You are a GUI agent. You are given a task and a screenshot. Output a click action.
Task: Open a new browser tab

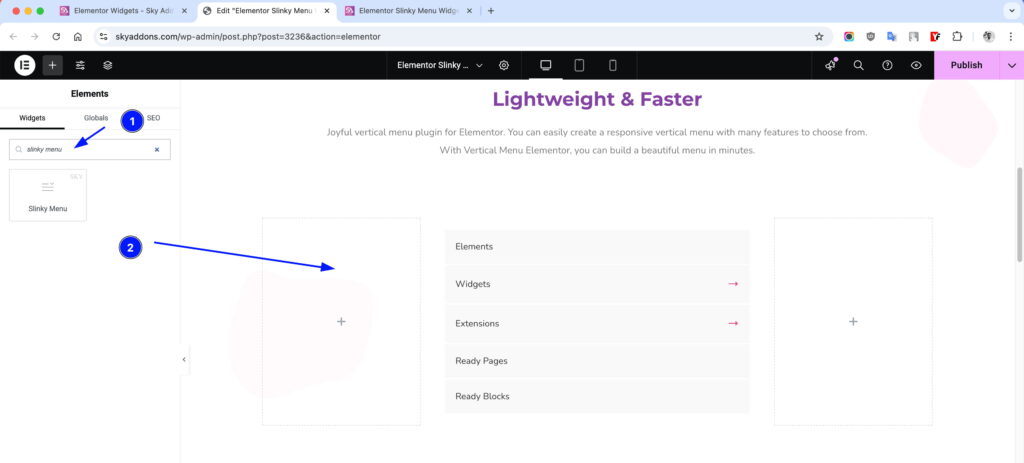[491, 11]
